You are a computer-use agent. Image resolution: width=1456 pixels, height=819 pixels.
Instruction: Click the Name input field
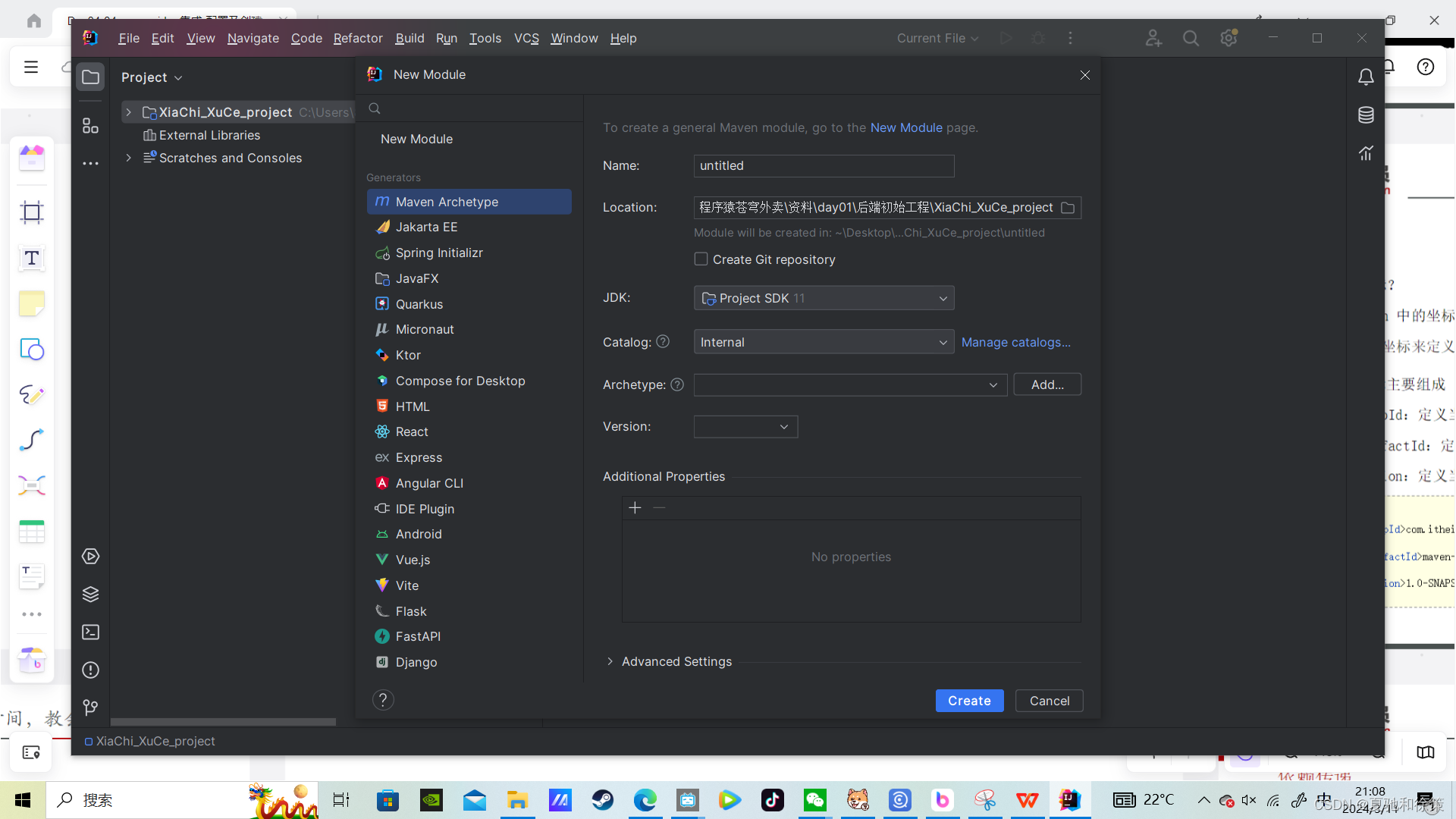click(824, 165)
